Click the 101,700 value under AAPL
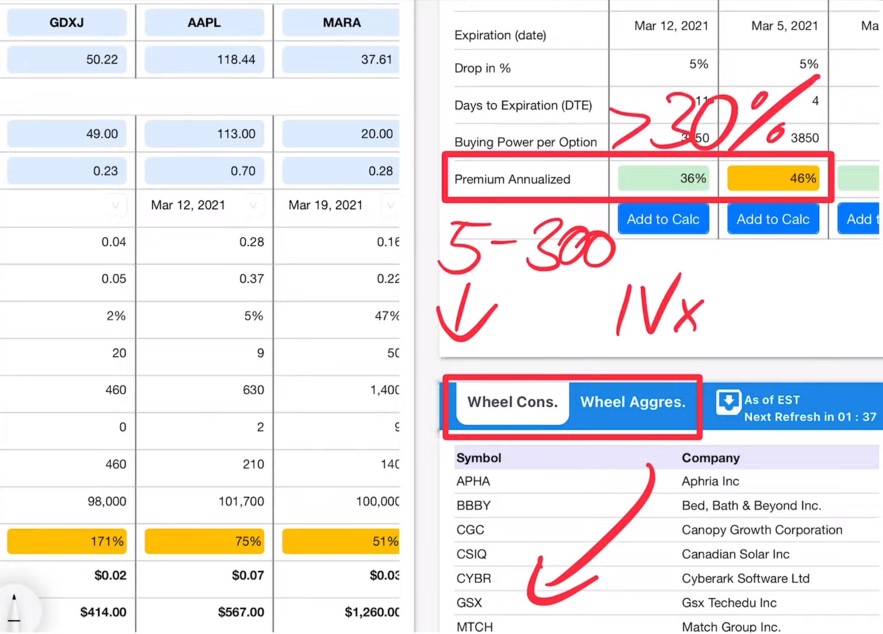Viewport: 883px width, 634px height. tap(241, 501)
